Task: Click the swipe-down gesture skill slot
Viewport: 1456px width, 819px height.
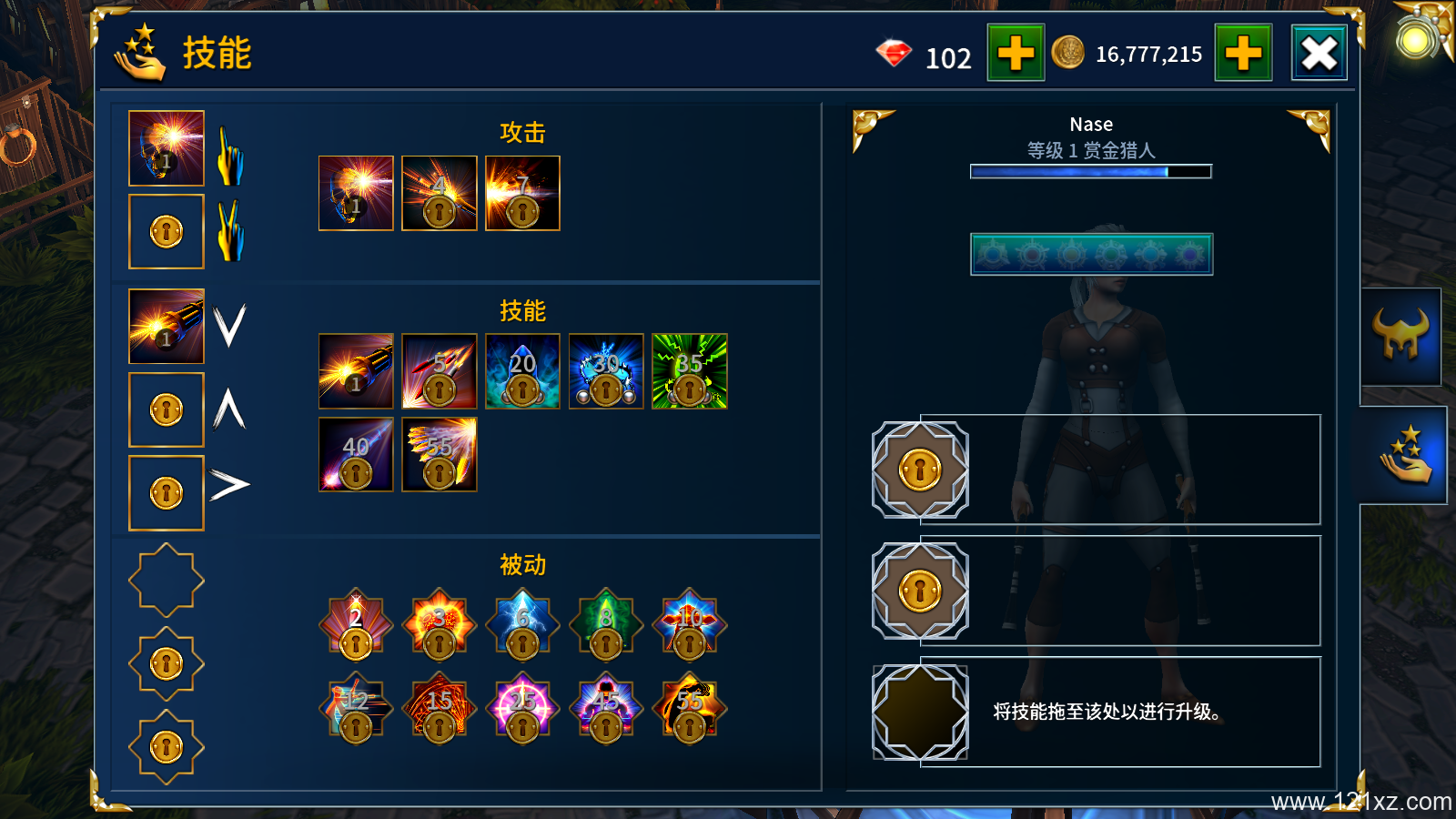Action: 167,326
